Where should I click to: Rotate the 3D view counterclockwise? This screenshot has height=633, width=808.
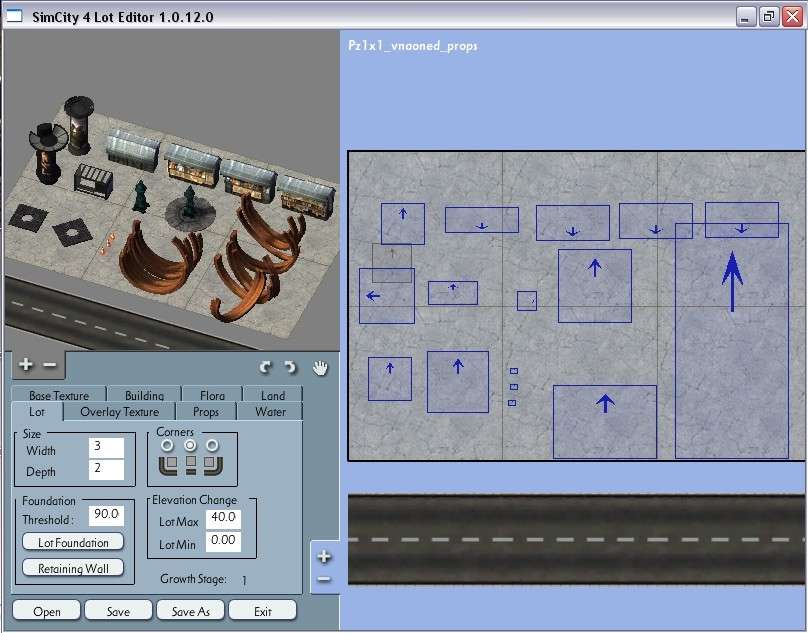(265, 367)
